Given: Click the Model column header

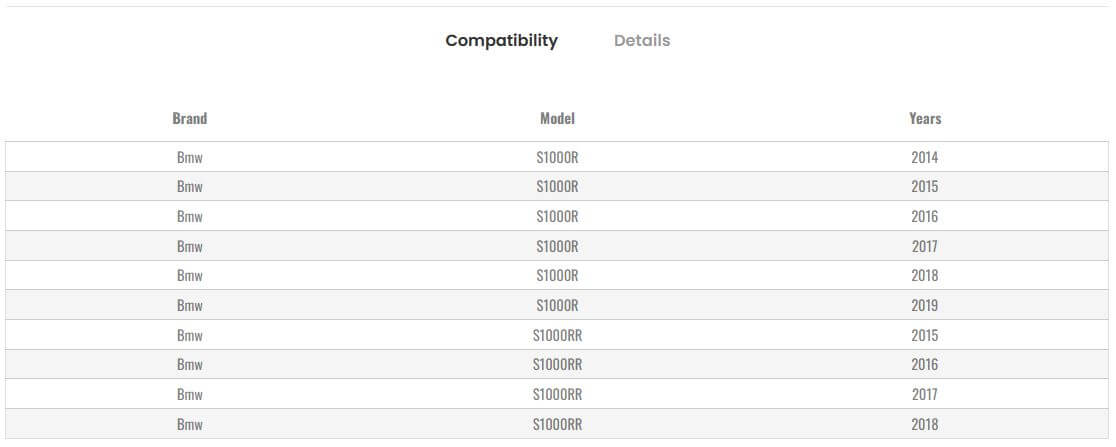Looking at the screenshot, I should (557, 118).
